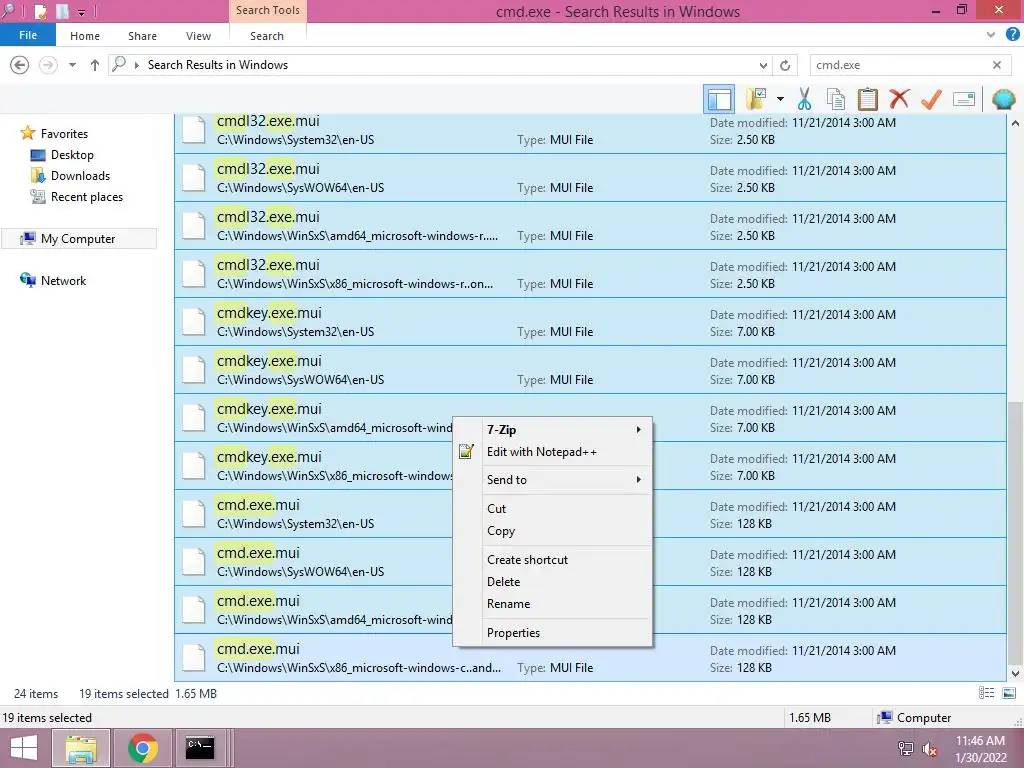1024x768 pixels.
Task: Click the Forward navigation arrow
Action: coord(48,65)
